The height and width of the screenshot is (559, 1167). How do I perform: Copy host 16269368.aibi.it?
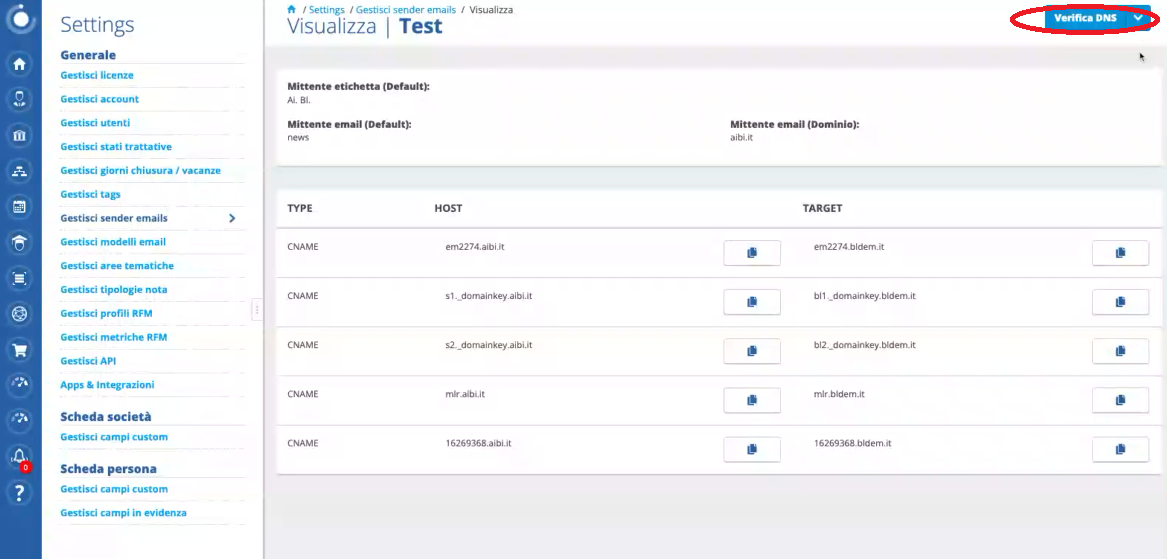coord(752,450)
